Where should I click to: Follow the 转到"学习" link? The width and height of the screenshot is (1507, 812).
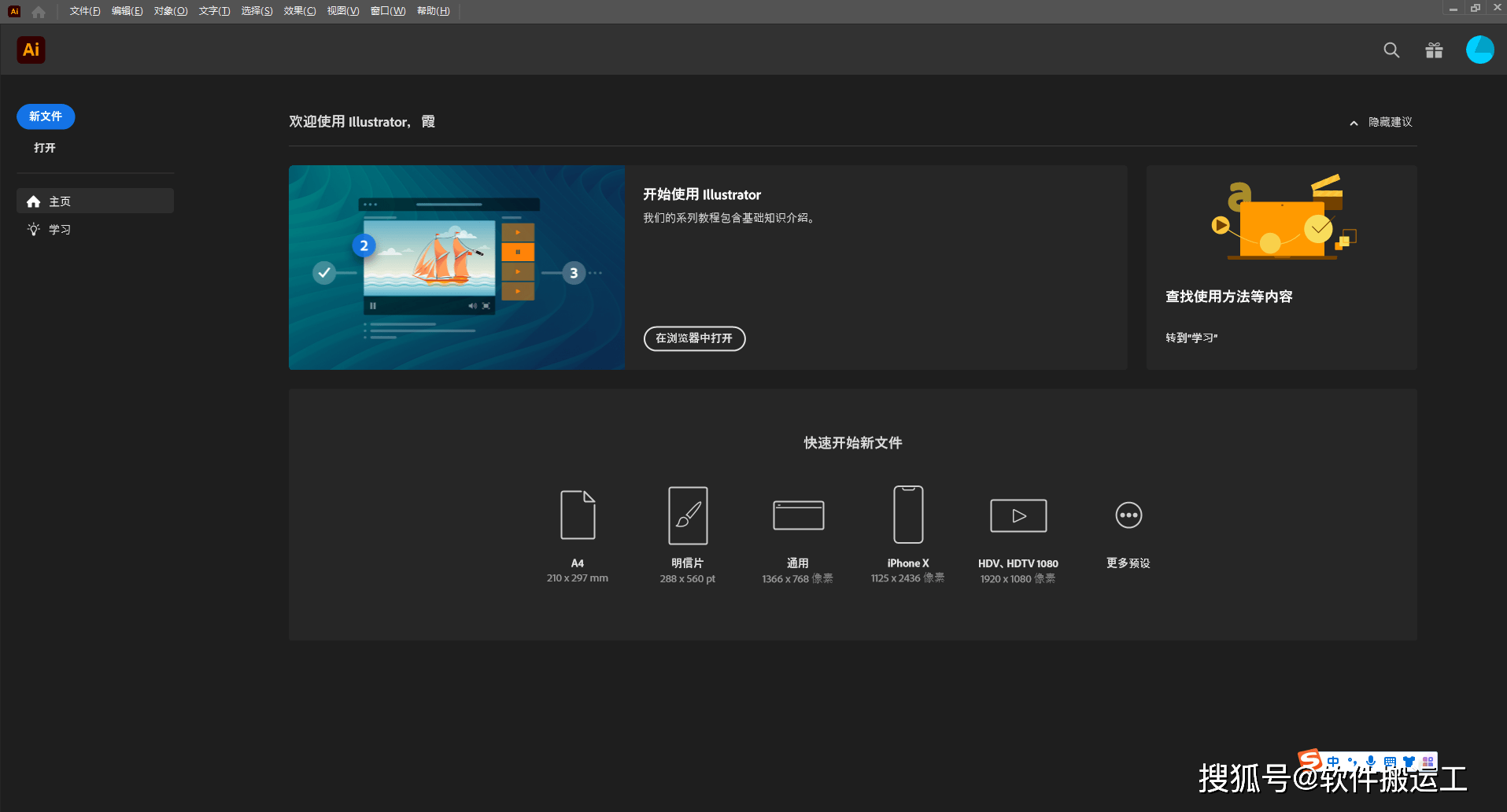coord(1191,338)
